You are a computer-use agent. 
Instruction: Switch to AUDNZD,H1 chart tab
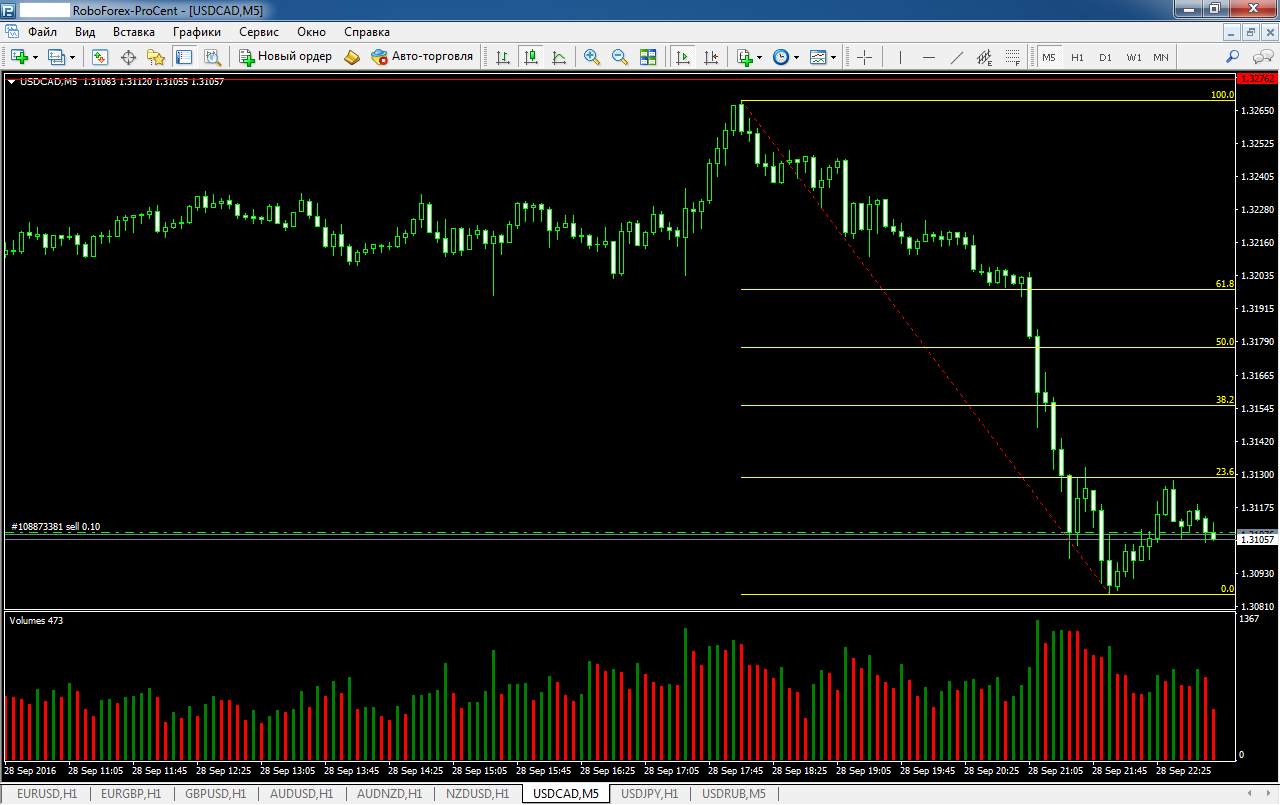coord(391,794)
